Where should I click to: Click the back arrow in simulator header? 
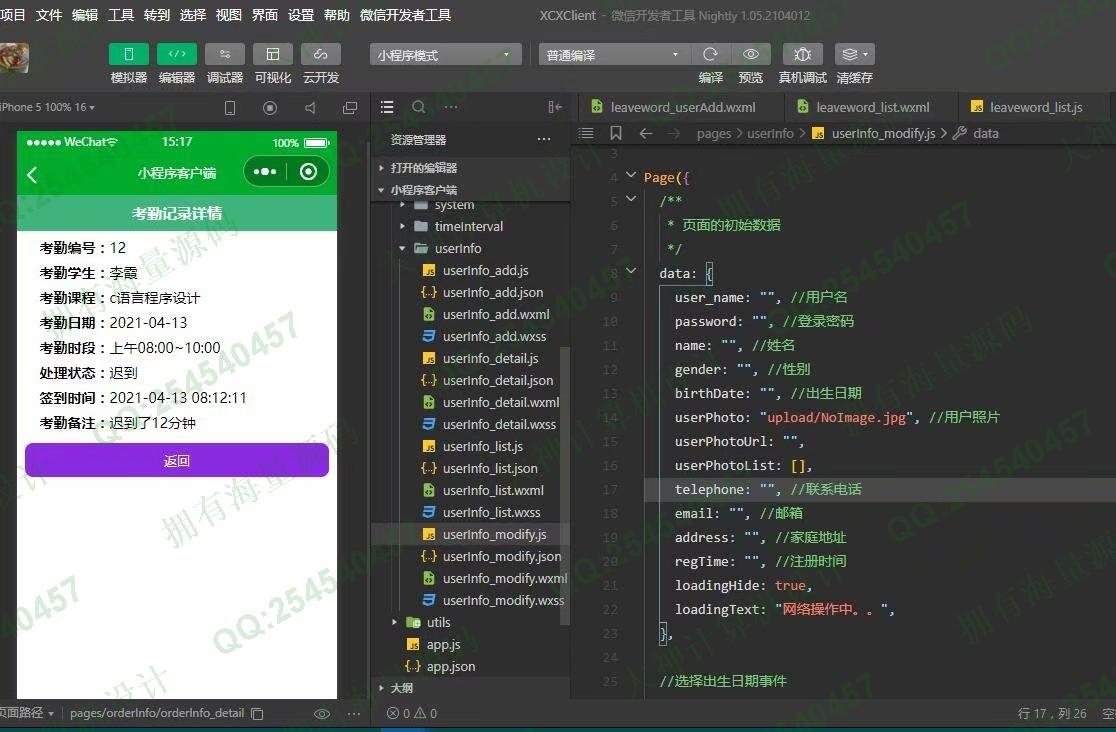click(x=32, y=174)
